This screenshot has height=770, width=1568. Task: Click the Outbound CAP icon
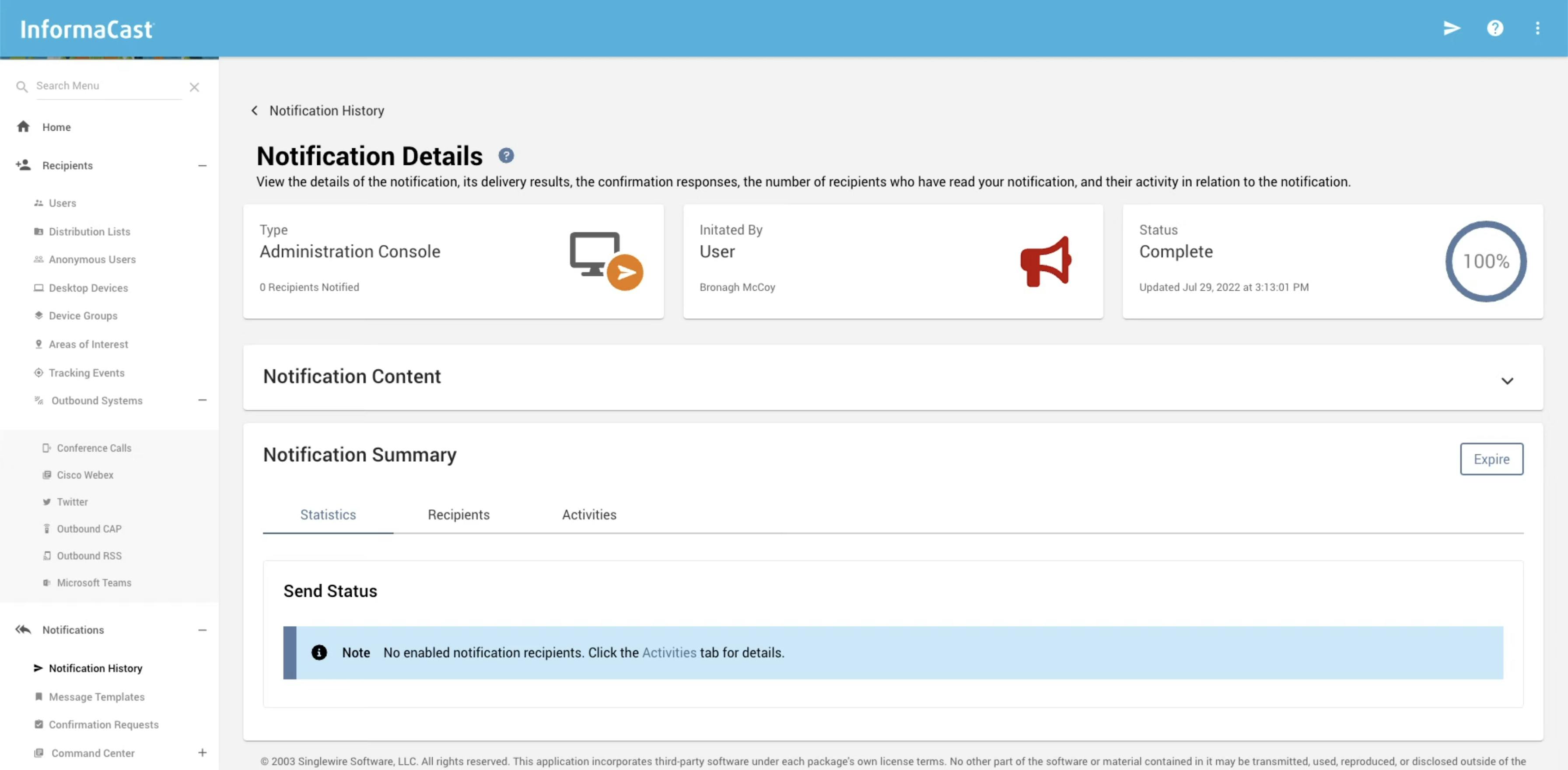tap(46, 529)
